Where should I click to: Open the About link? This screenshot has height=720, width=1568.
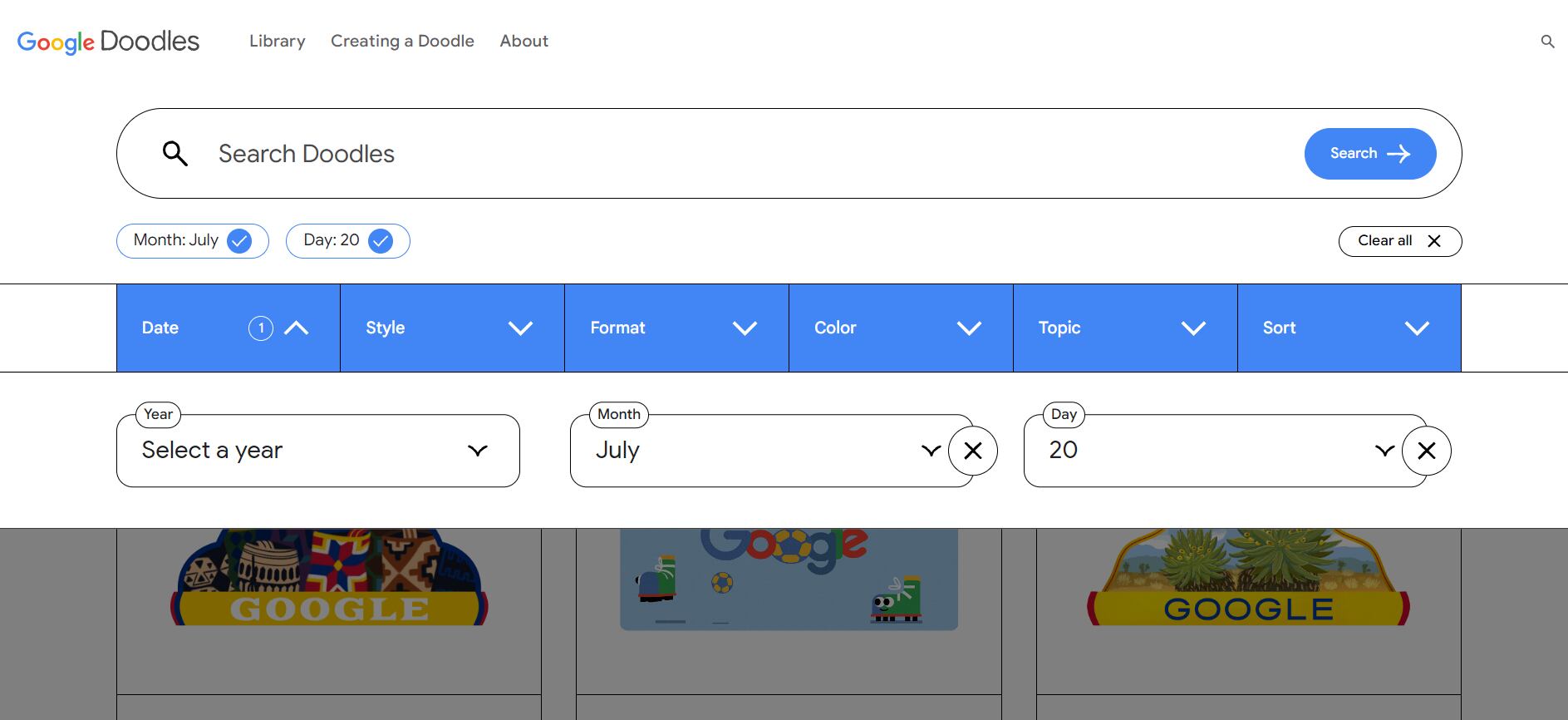523,42
